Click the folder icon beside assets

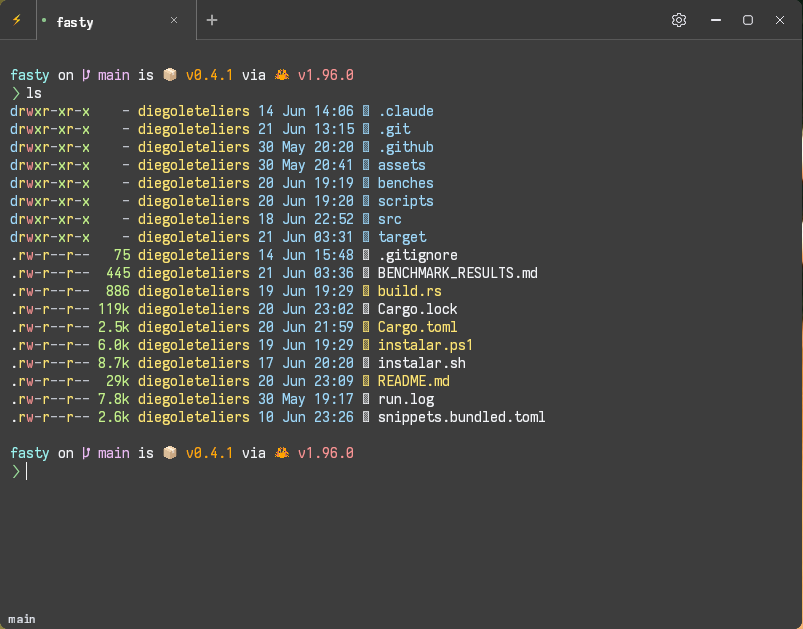(366, 165)
